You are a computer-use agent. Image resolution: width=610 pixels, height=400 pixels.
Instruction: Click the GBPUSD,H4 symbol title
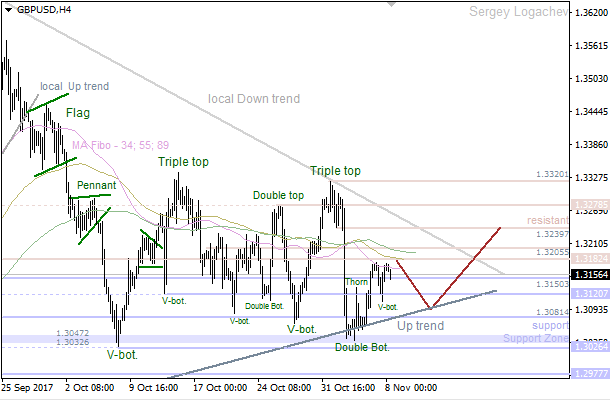pyautogui.click(x=44, y=9)
